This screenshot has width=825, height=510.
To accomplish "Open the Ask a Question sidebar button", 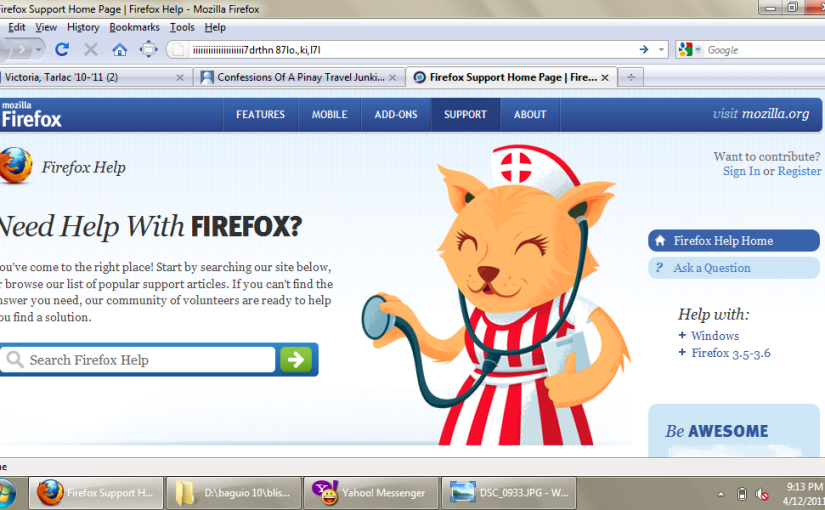I will click(733, 268).
